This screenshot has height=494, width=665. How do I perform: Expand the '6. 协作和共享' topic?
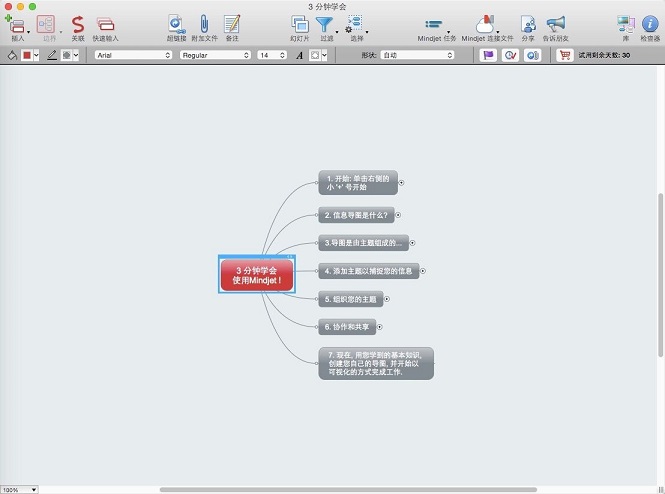click(379, 326)
